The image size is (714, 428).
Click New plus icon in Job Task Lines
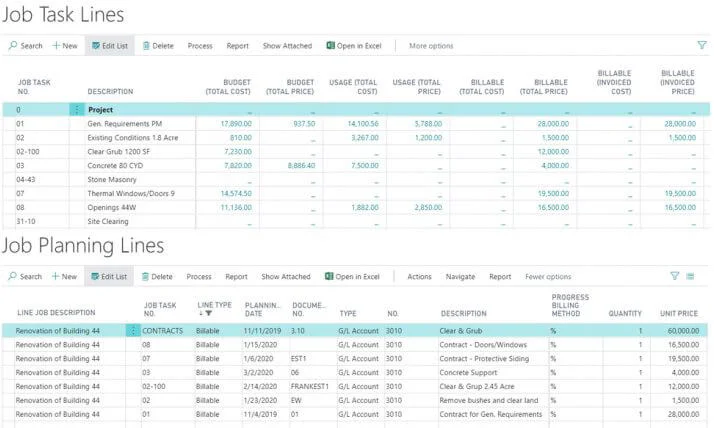56,46
